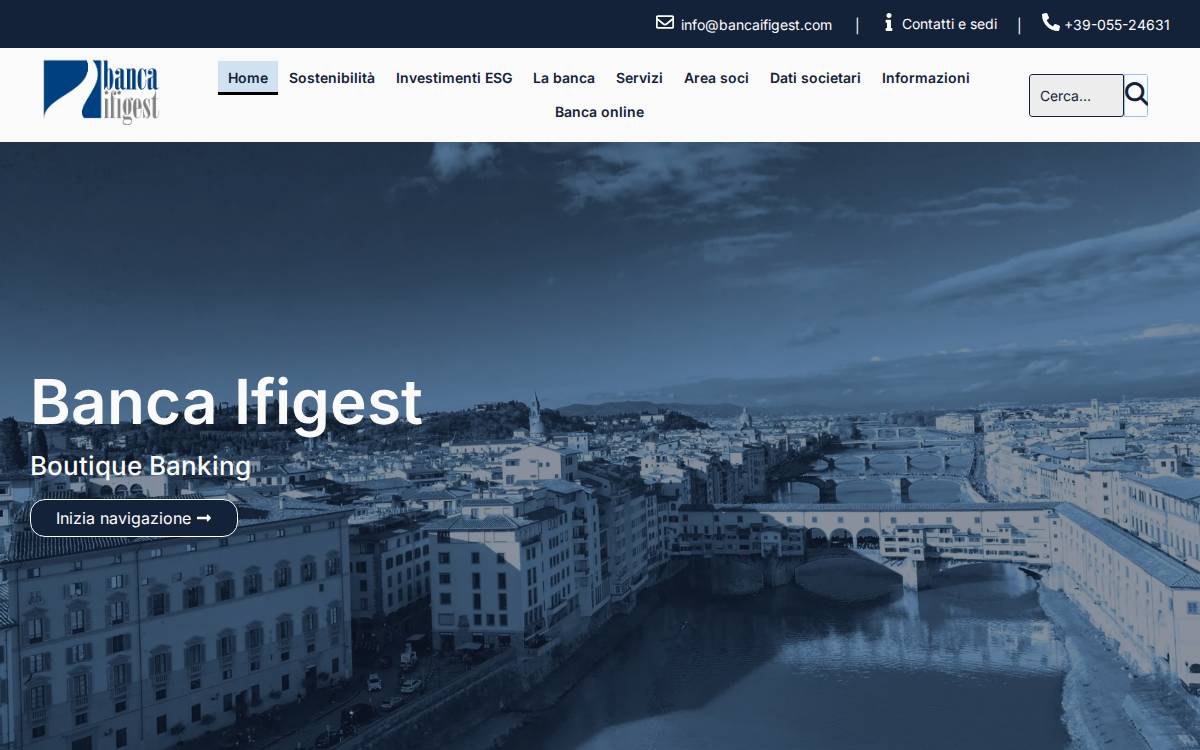Go to Banca online
1200x750 pixels.
tap(599, 112)
